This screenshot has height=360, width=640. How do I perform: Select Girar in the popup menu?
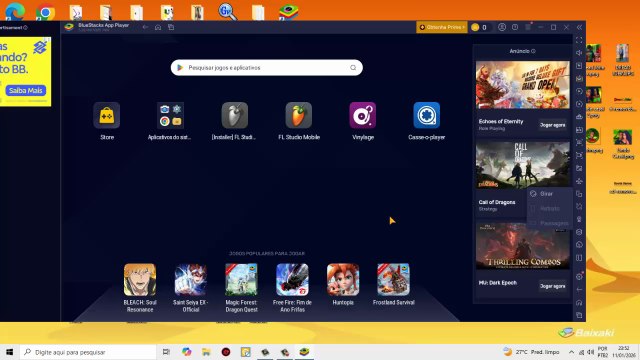pos(546,194)
